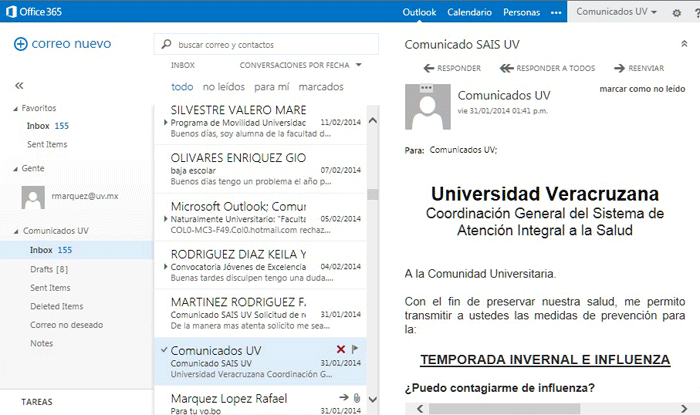Open the Personas tab
This screenshot has height=415, width=700.
point(521,13)
